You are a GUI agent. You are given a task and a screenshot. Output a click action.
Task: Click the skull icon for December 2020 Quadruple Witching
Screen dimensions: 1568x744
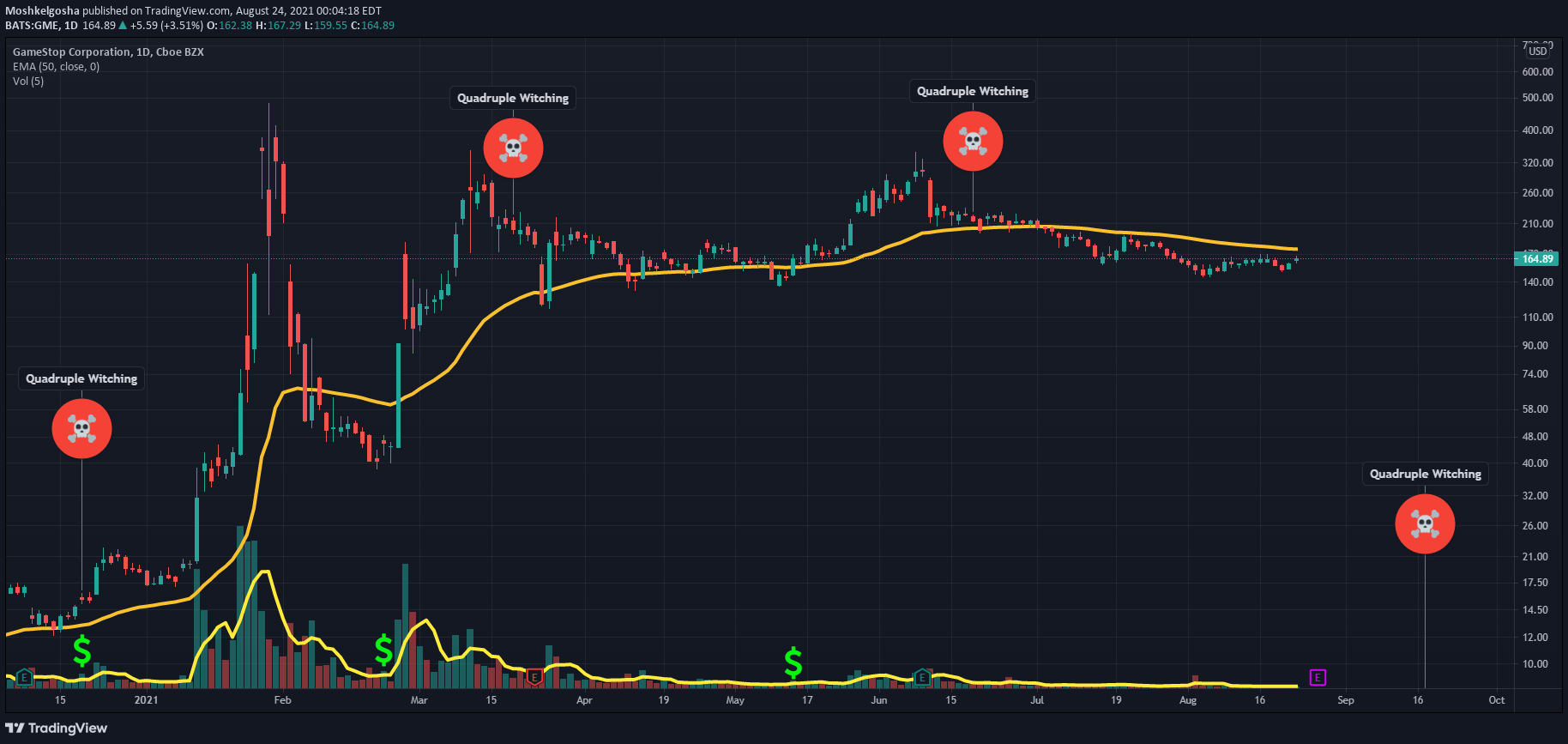(x=81, y=428)
